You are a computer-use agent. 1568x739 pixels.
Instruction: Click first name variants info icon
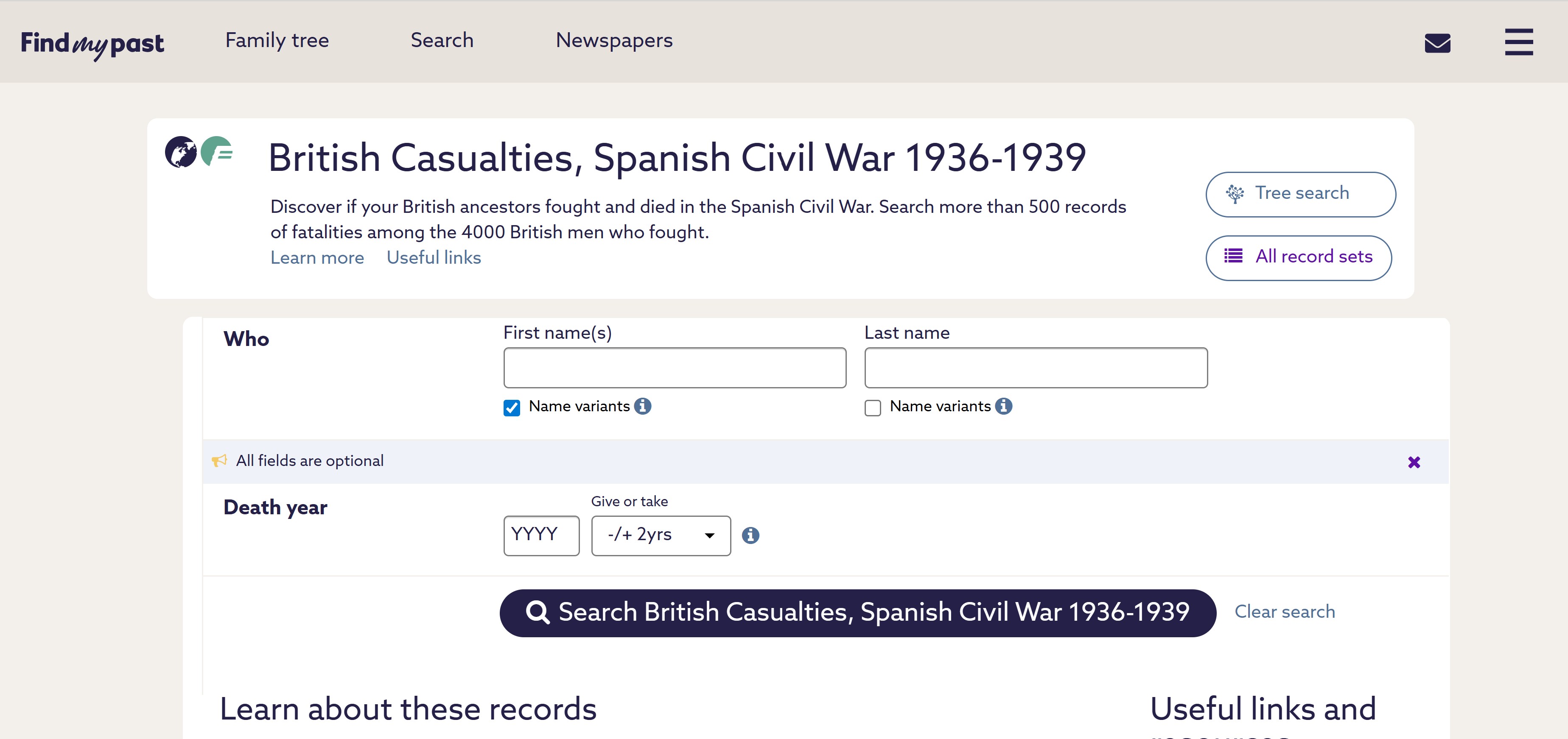[642, 406]
